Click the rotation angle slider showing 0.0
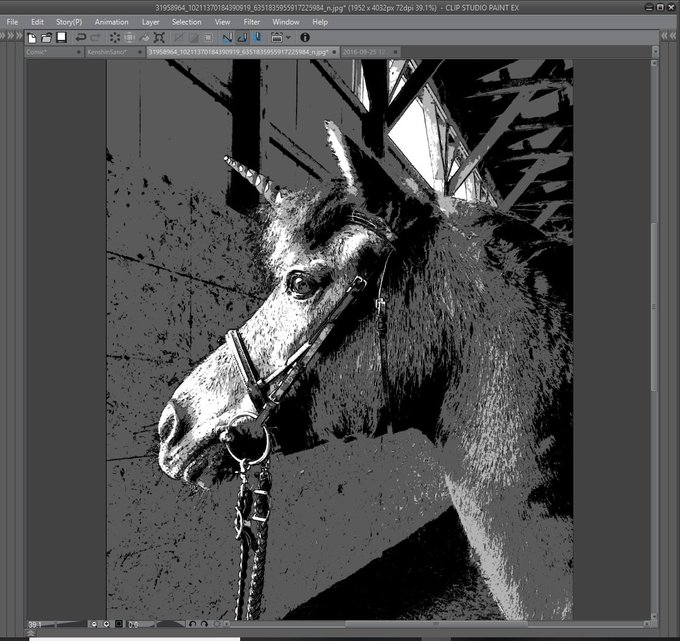 156,625
